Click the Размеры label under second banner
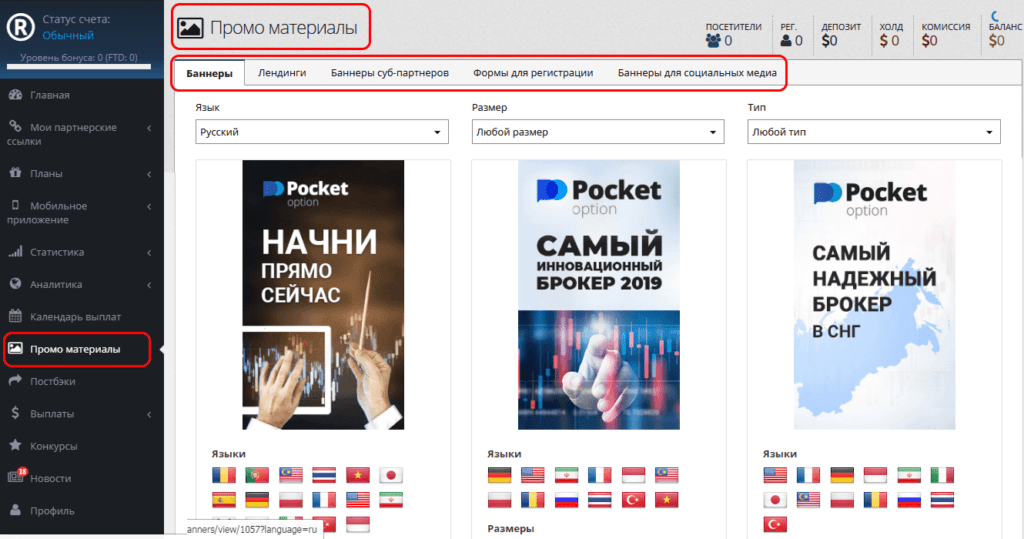The image size is (1024, 539). (511, 528)
